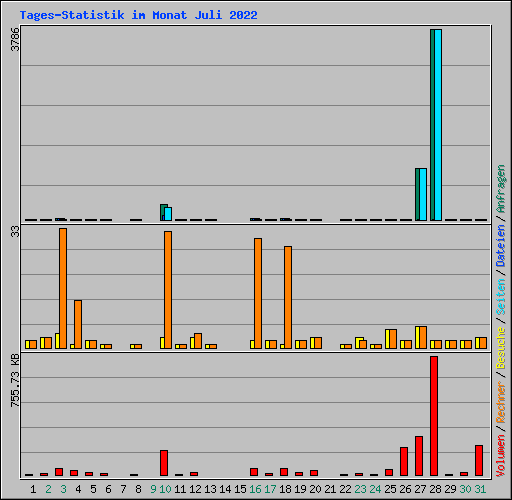The width and height of the screenshot is (512, 500).
Task: Select the tall red Volumen bar on day 28
Action: point(434,416)
